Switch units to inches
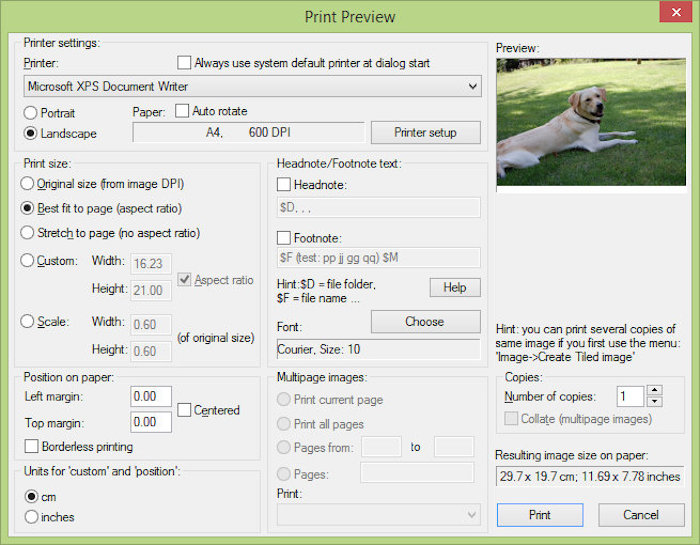 click(32, 517)
